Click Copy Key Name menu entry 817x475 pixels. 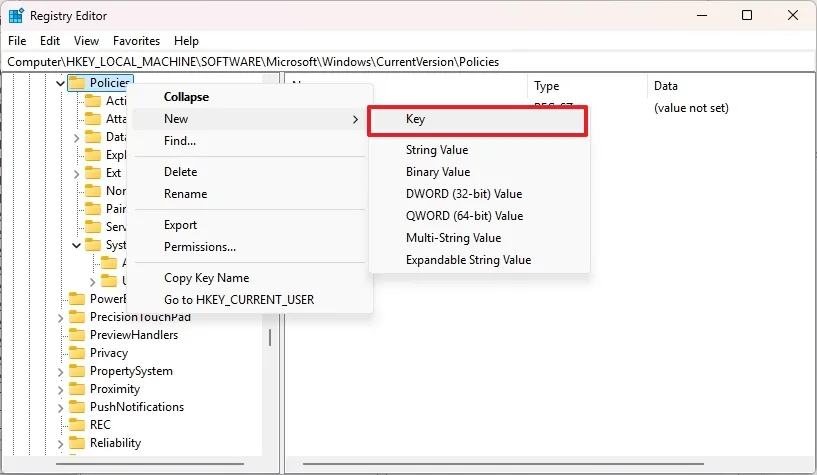click(x=207, y=278)
